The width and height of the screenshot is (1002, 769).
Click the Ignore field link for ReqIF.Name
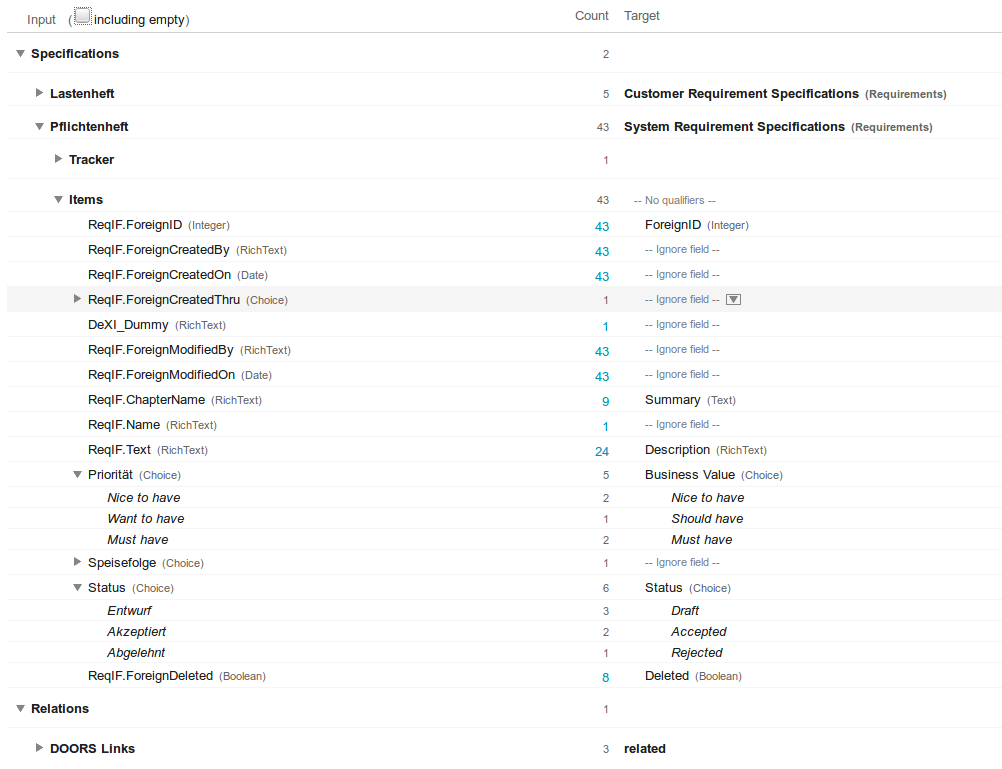681,424
